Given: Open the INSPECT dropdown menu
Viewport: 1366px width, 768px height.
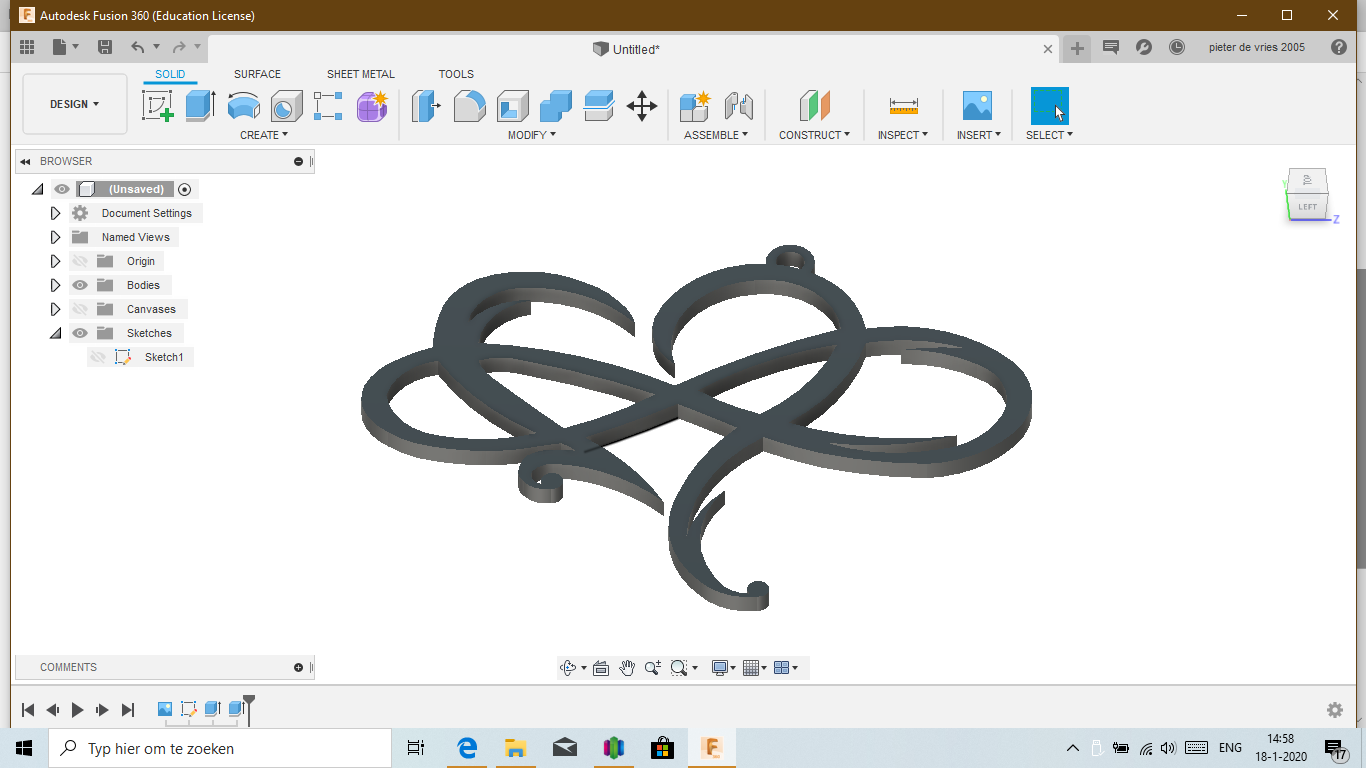Looking at the screenshot, I should coord(903,135).
